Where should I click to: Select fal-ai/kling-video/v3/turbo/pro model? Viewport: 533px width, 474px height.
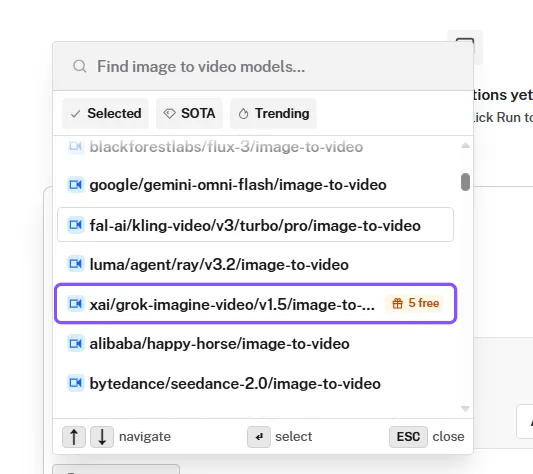256,225
